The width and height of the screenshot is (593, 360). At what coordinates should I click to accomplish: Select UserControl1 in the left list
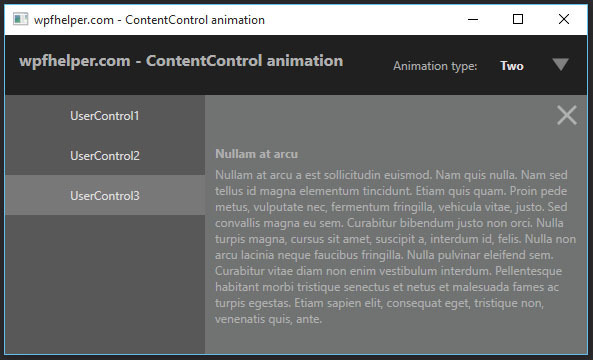[x=105, y=115]
